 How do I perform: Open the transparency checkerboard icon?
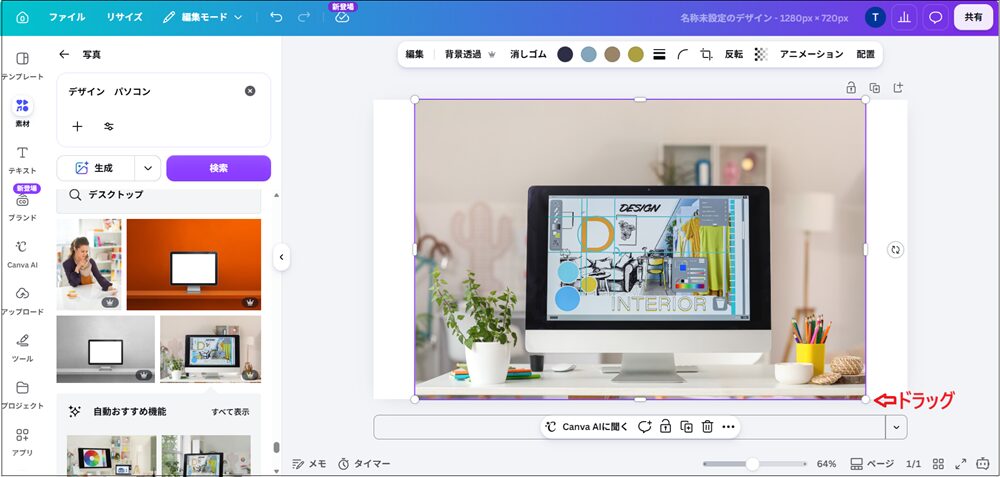point(761,55)
